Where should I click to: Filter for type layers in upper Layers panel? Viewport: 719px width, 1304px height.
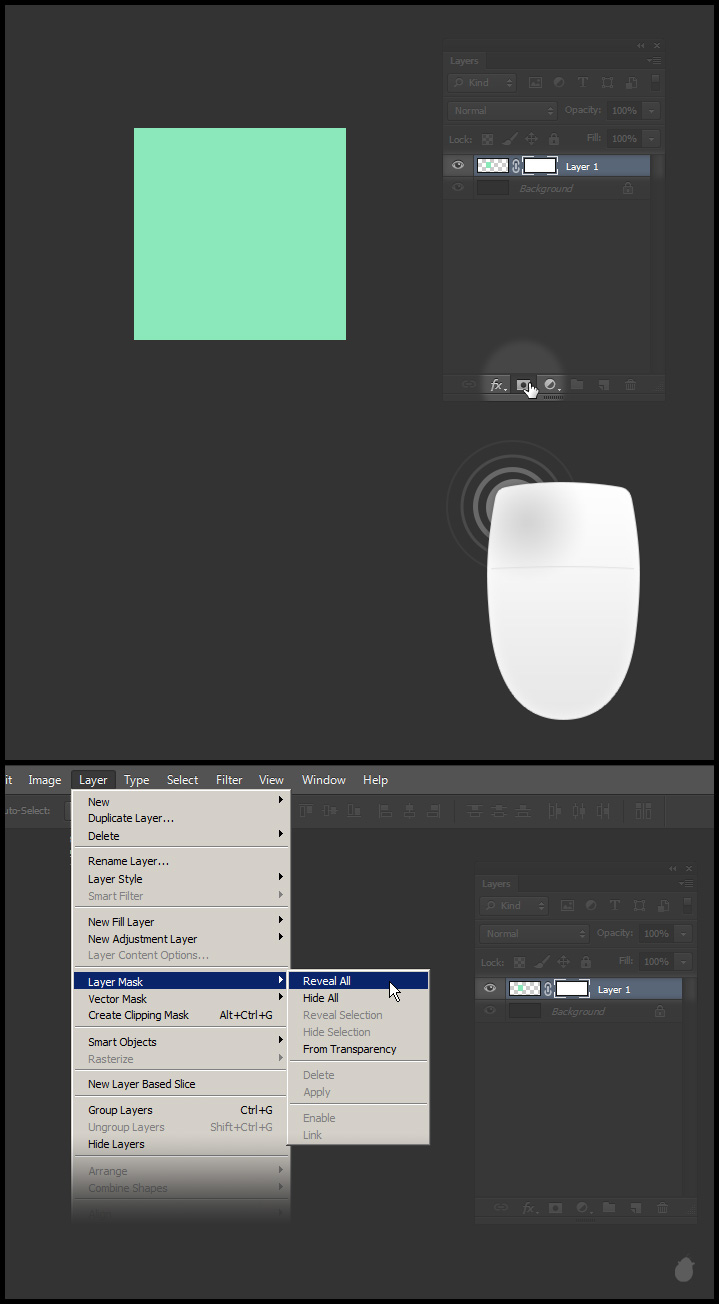(582, 83)
